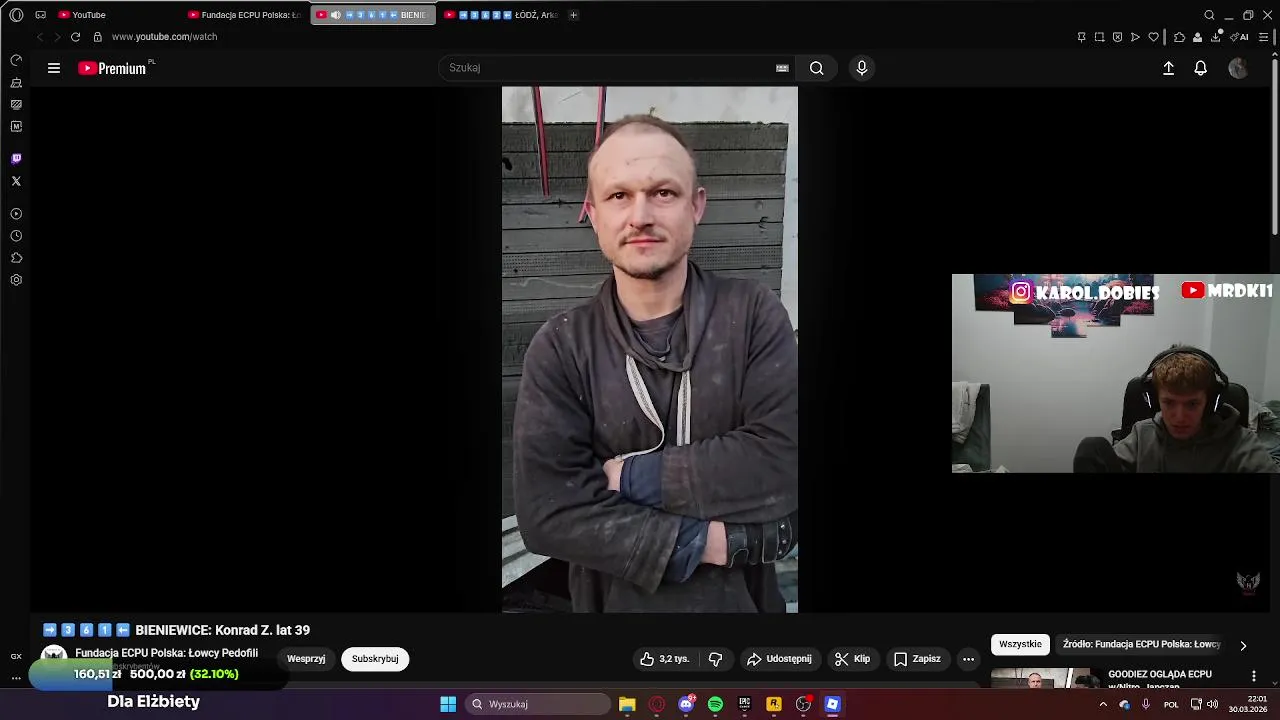Open X (Twitter) from the Opera sidebar
This screenshot has height=720, width=1280.
16,181
